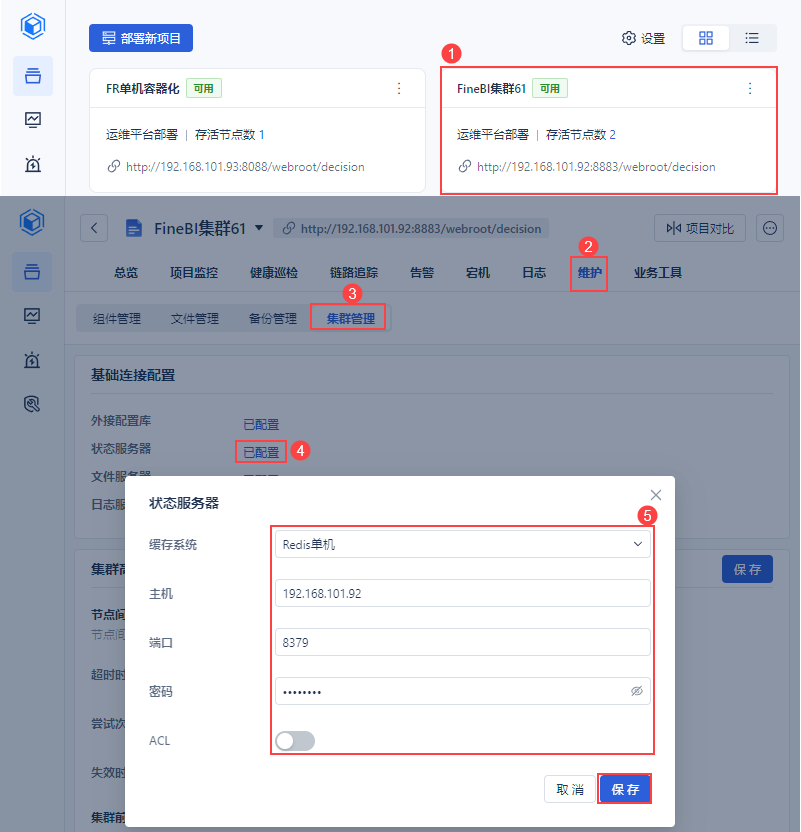
Task: Click 存活节点数 1 on FR card
Action: [x=229, y=134]
